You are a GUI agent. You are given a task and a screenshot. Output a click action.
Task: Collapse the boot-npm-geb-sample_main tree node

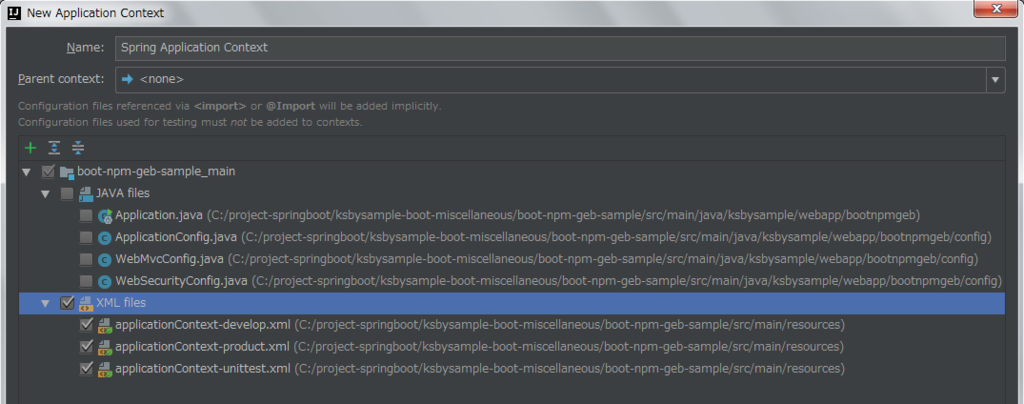(27, 172)
